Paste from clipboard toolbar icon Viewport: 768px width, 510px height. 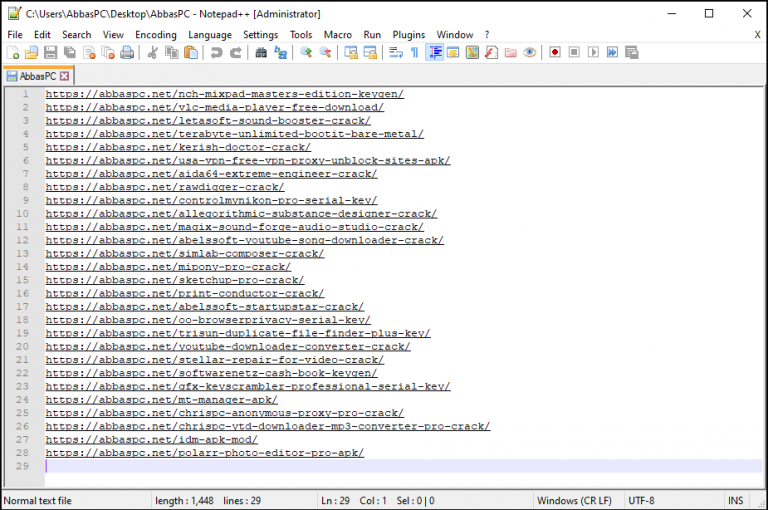tap(191, 52)
